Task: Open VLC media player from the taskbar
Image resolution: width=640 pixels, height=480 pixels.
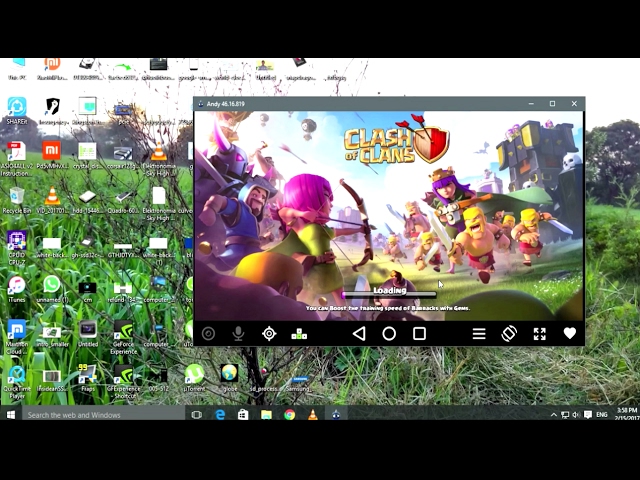Action: pyautogui.click(x=313, y=415)
